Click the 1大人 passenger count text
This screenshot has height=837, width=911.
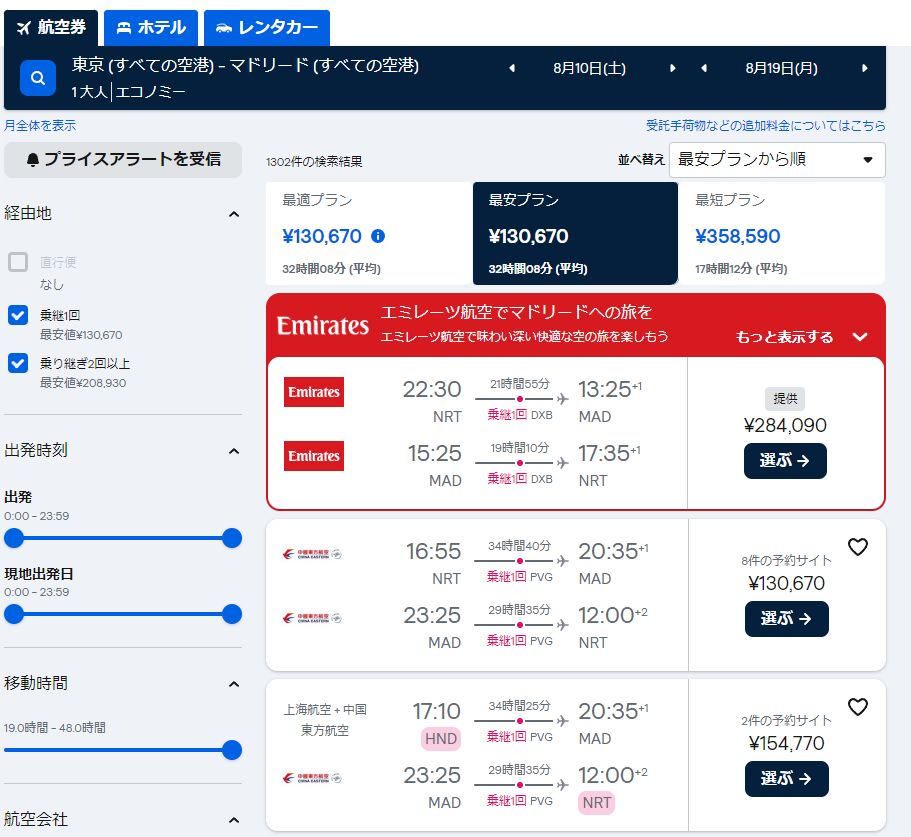coord(89,92)
